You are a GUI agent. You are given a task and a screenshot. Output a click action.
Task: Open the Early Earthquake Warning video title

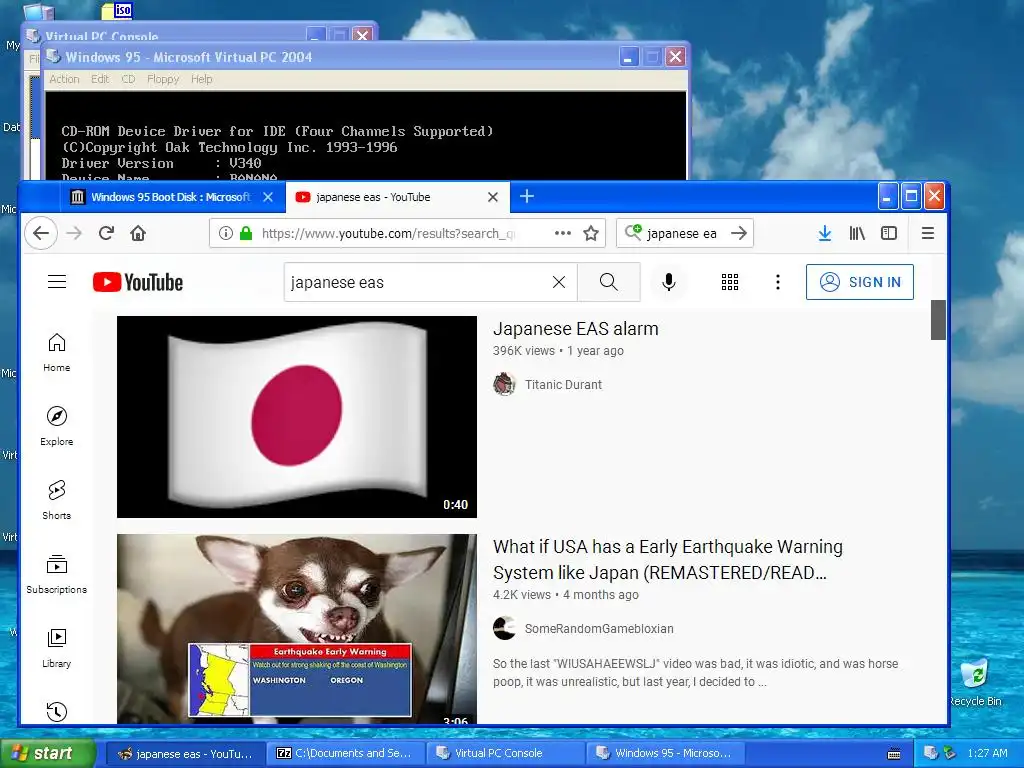(x=667, y=560)
